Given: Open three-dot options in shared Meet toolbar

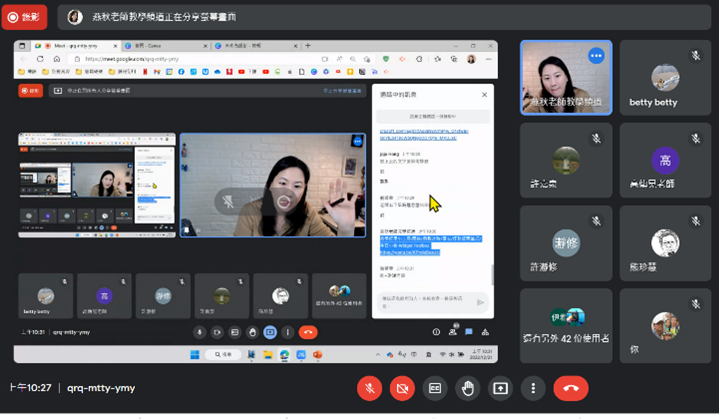Looking at the screenshot, I should click(288, 332).
